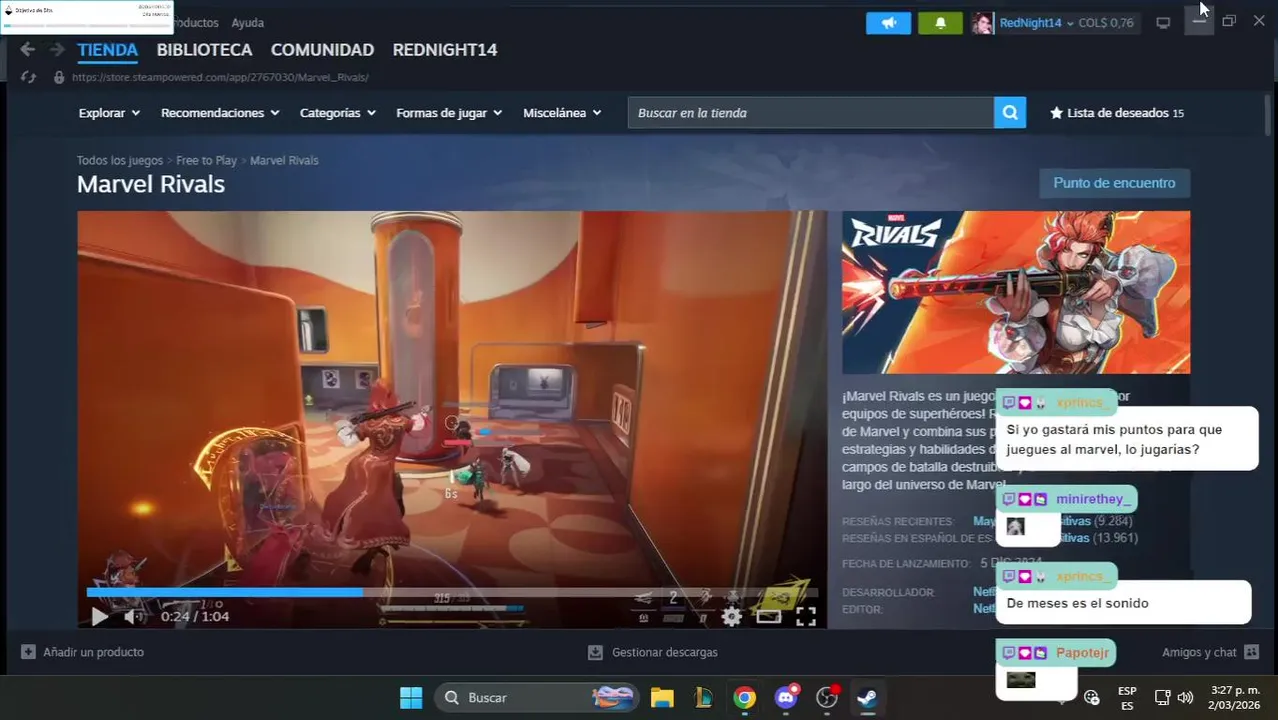Screen dimensions: 1278x720
Task: Seek in the trailer progress bar
Action: [451, 593]
